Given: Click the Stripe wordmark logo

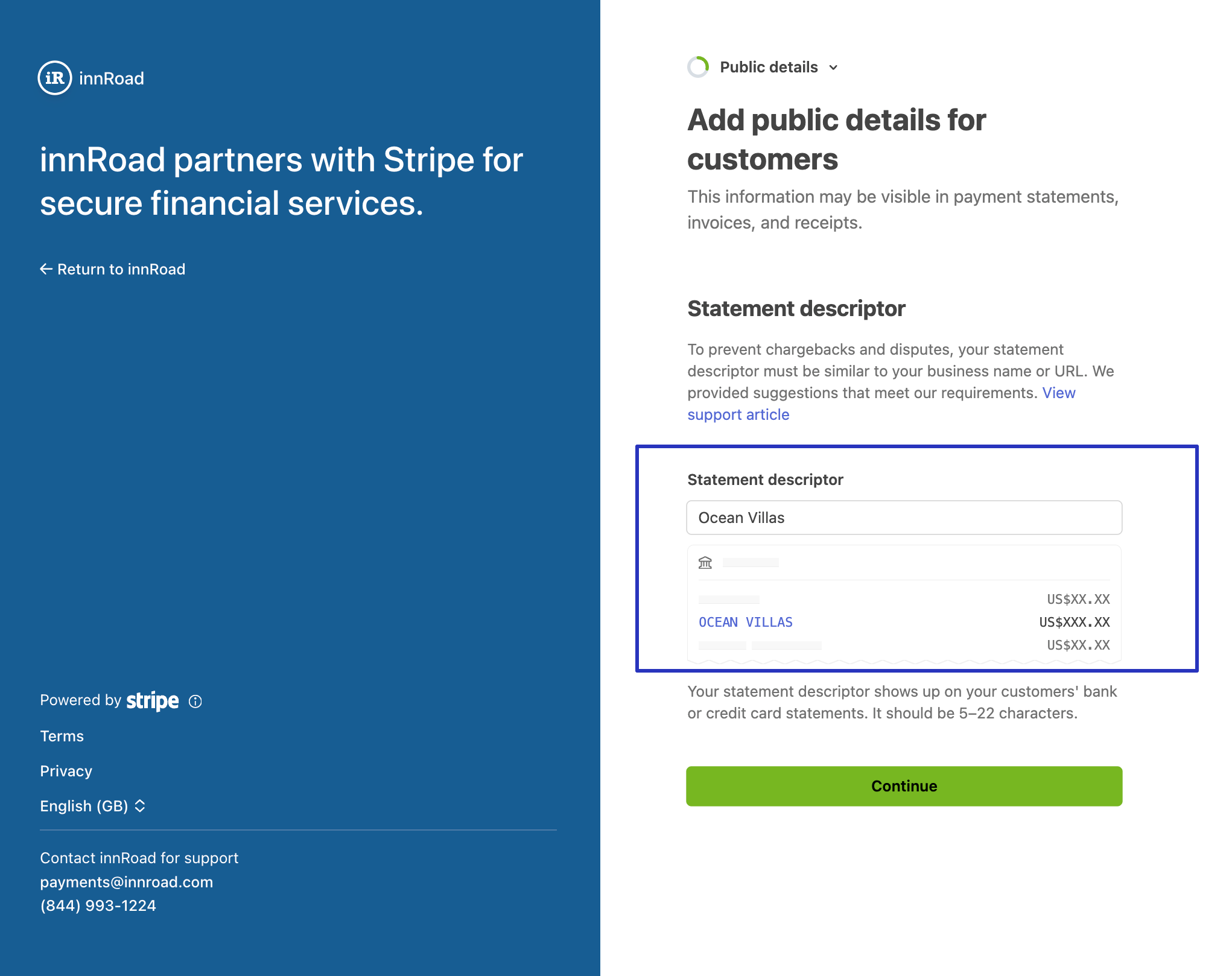Looking at the screenshot, I should [152, 701].
